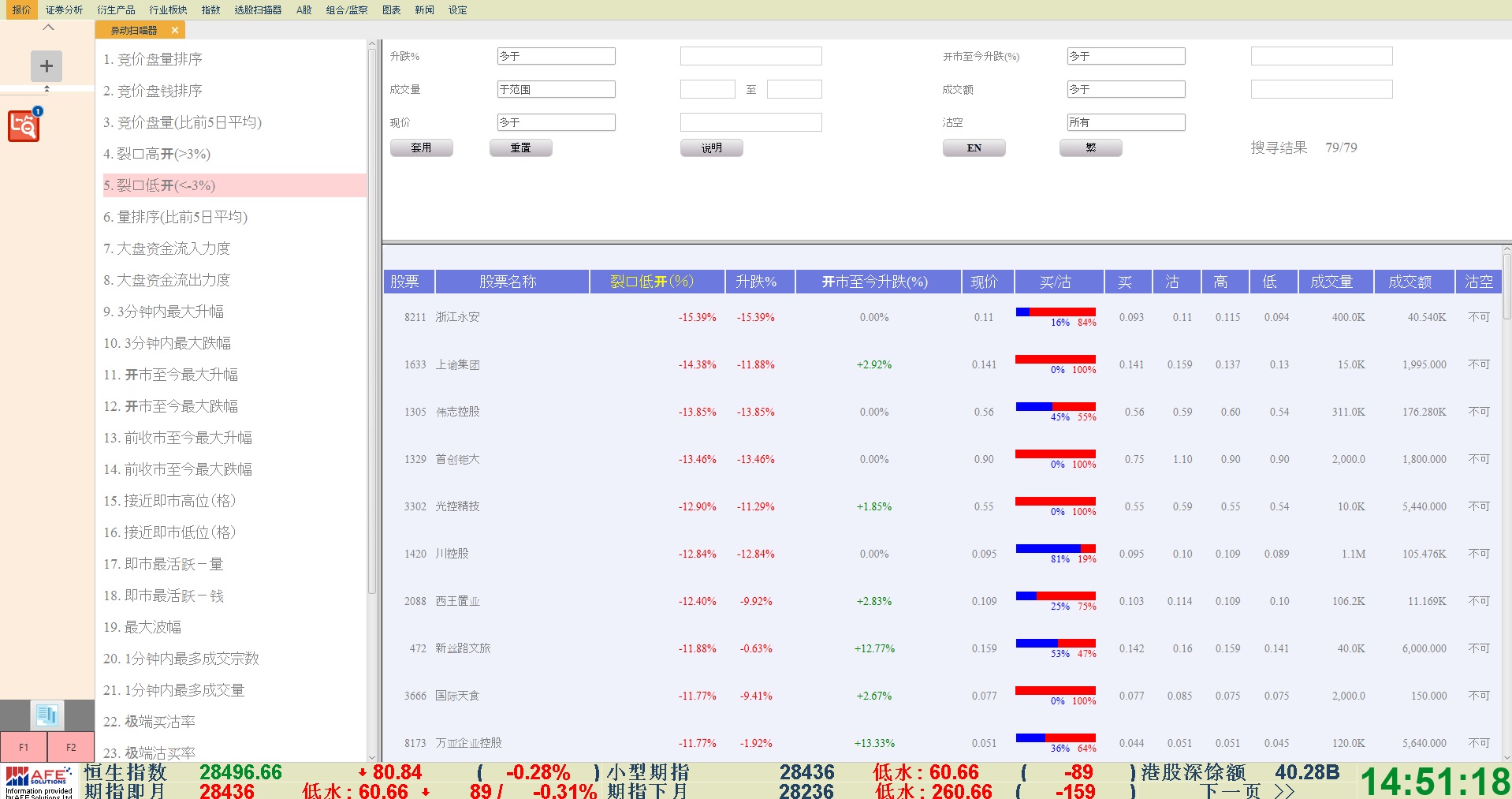Click the results table vertical scrollbar

coord(1506,286)
